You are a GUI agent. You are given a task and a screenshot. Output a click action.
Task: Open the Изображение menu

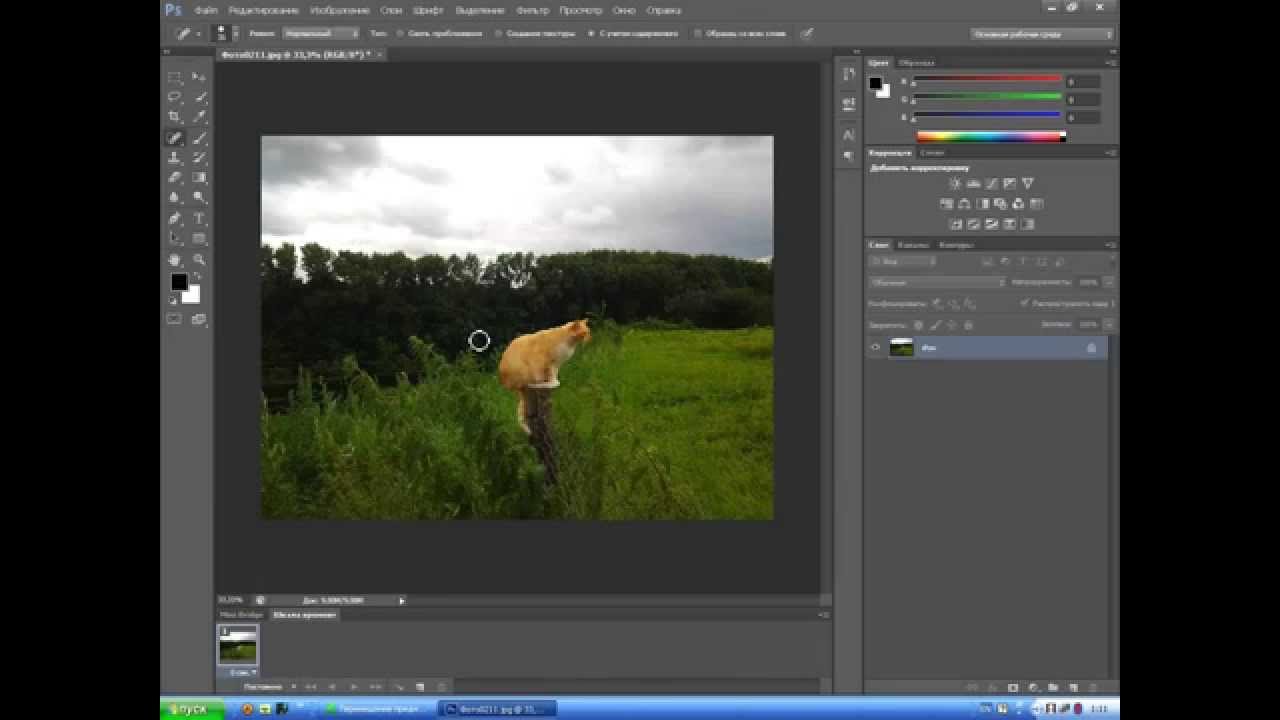pos(340,10)
